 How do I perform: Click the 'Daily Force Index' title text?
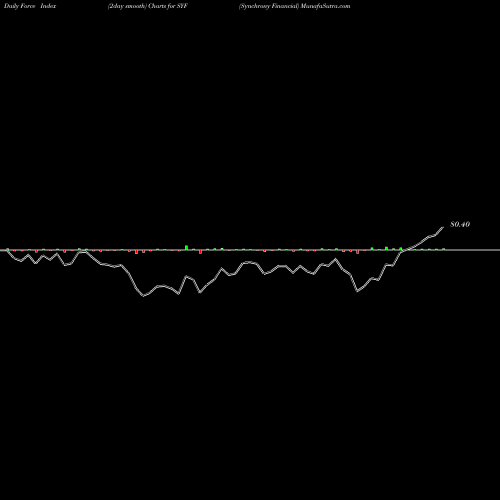[30, 6]
